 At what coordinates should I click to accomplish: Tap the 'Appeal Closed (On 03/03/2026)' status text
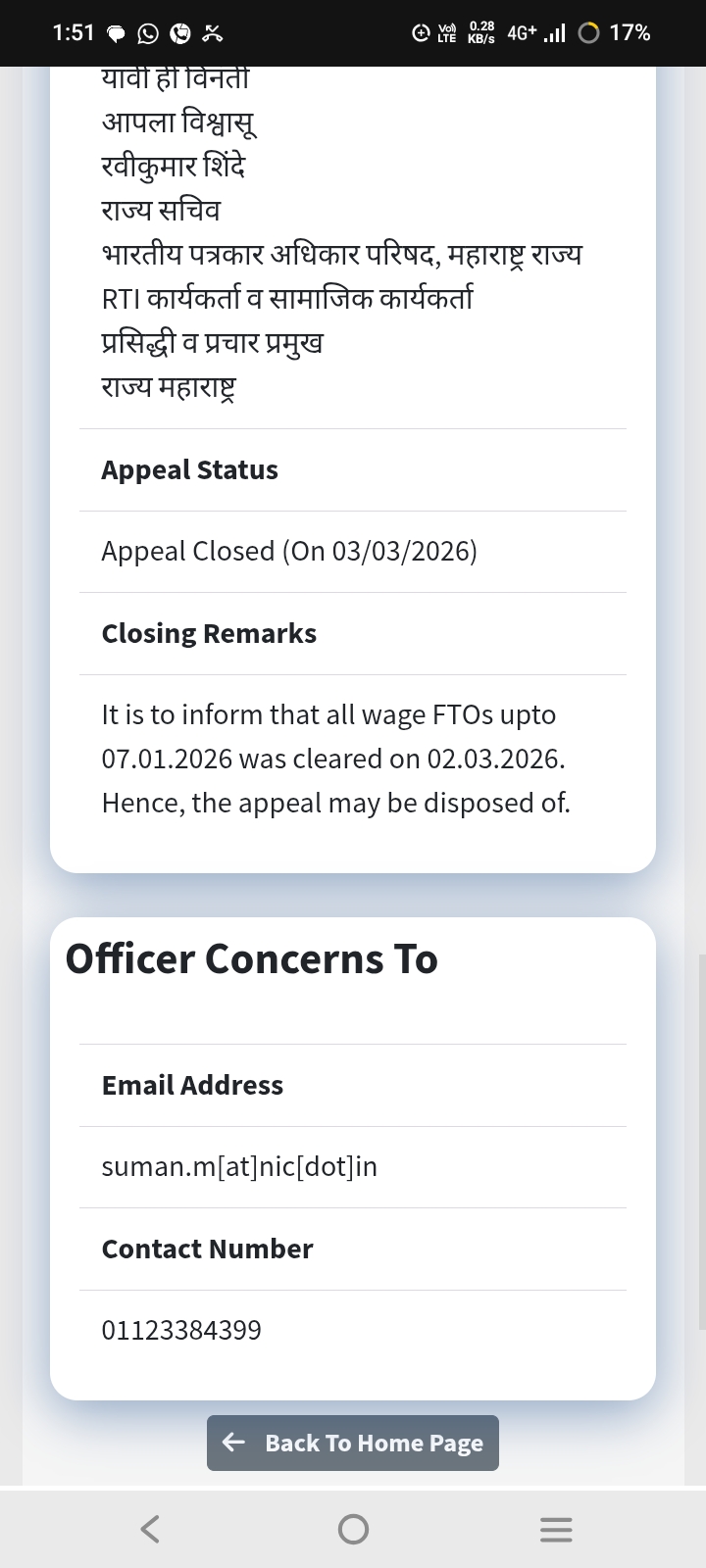[x=289, y=551]
